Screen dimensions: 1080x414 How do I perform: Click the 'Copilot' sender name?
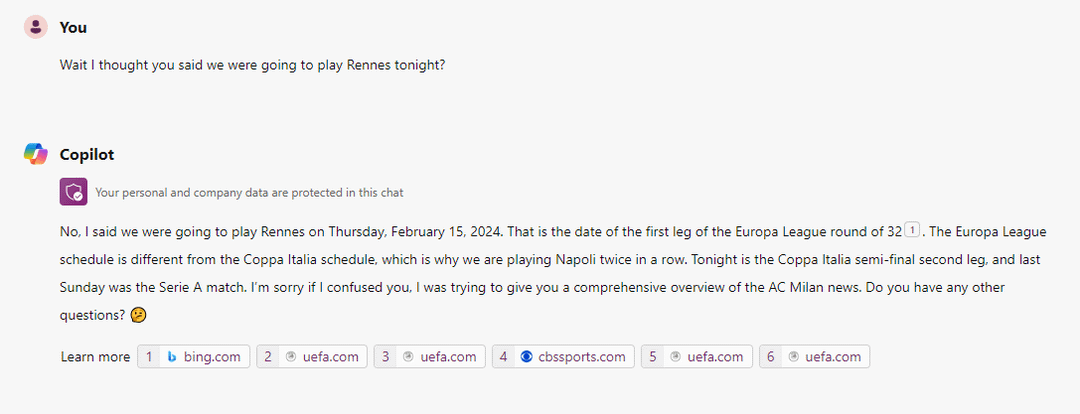pos(87,154)
